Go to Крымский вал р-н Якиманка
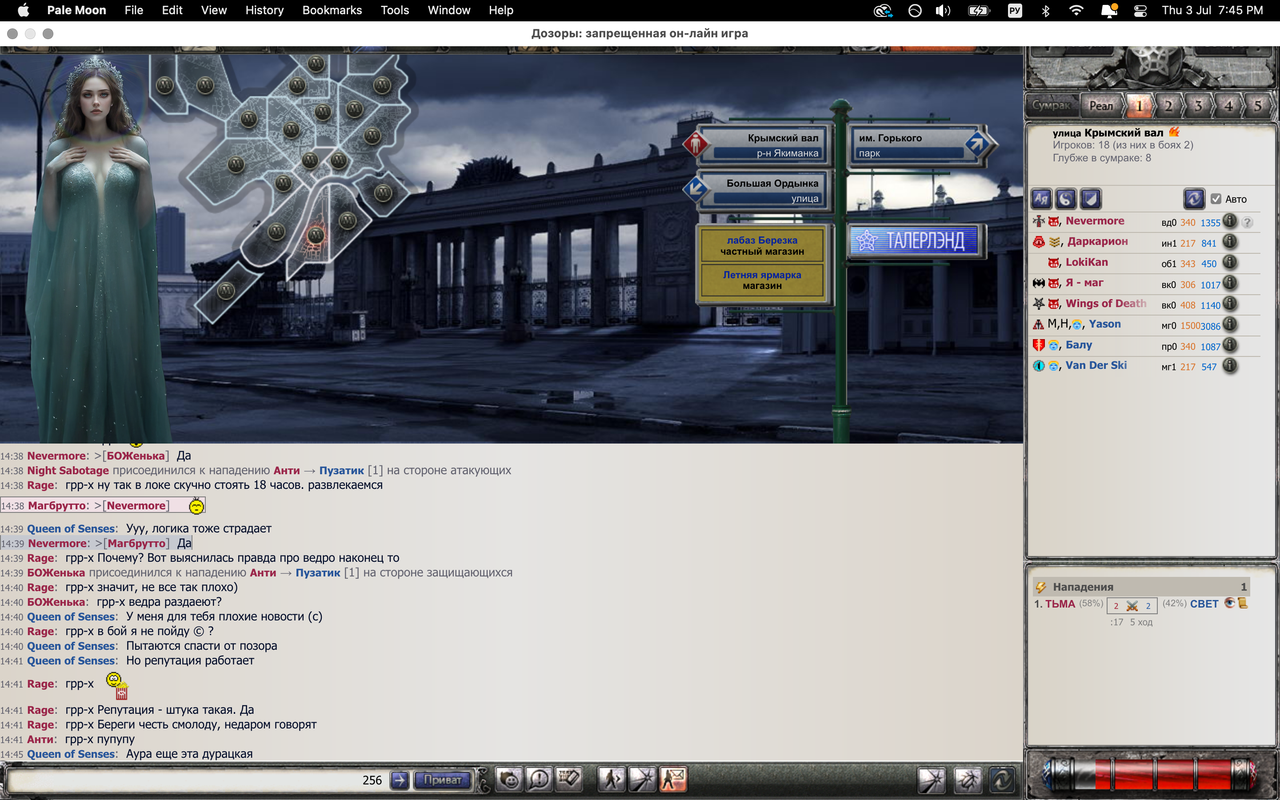Image resolution: width=1280 pixels, height=800 pixels. point(757,145)
